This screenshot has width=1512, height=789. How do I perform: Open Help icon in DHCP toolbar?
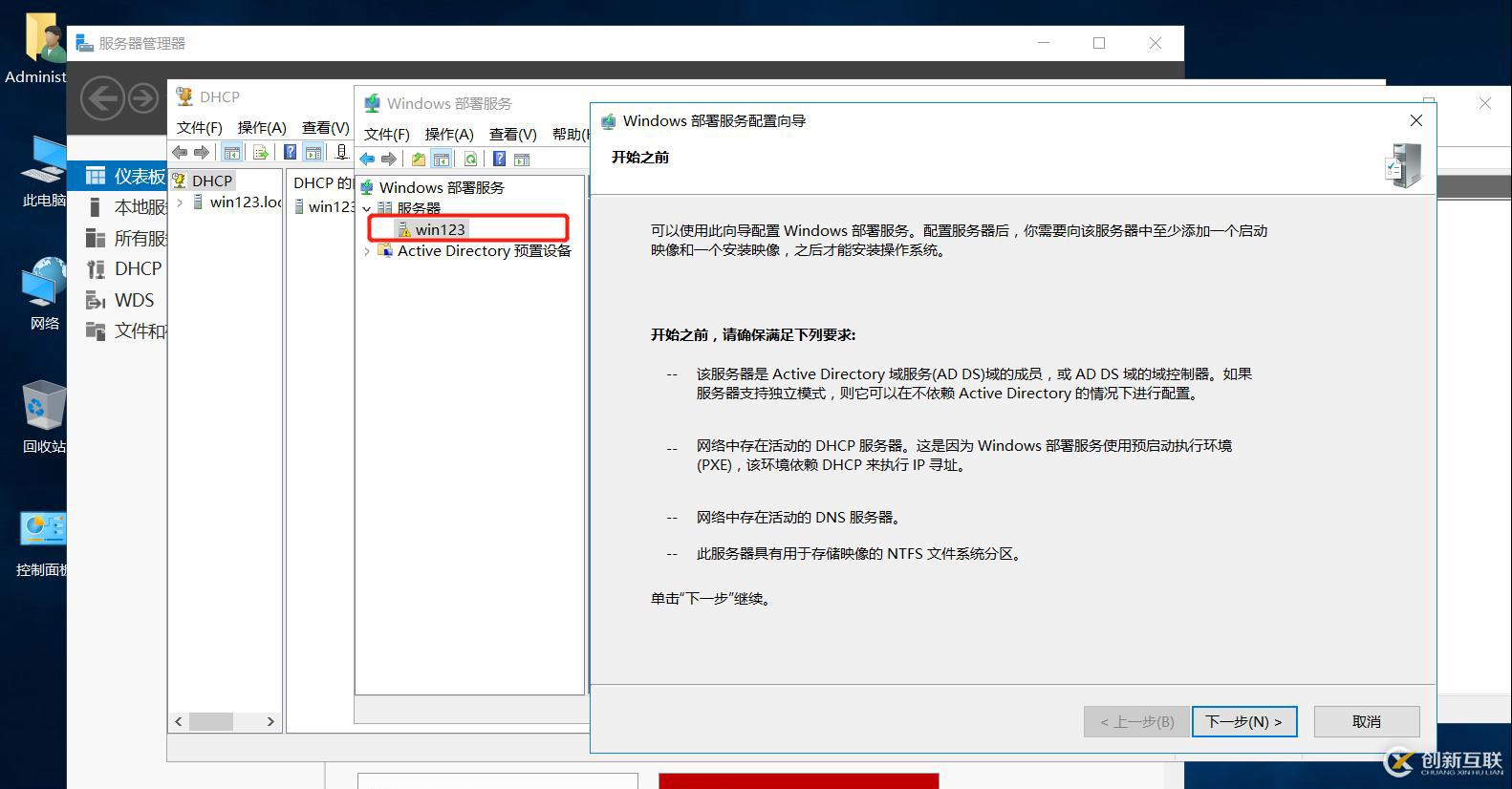coord(290,152)
